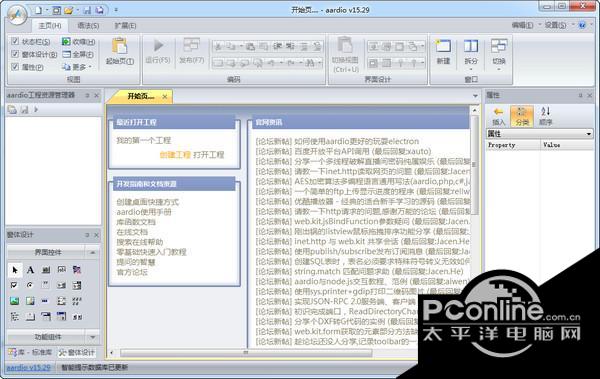Click the blue help icon at ribbon right
The height and width of the screenshot is (379, 600).
[582, 25]
